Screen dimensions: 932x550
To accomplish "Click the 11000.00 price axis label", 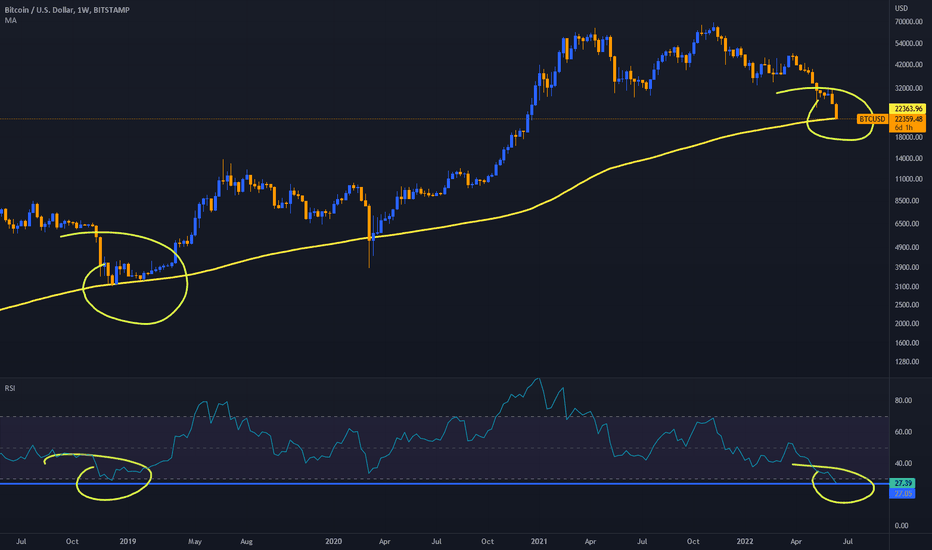I will [909, 179].
